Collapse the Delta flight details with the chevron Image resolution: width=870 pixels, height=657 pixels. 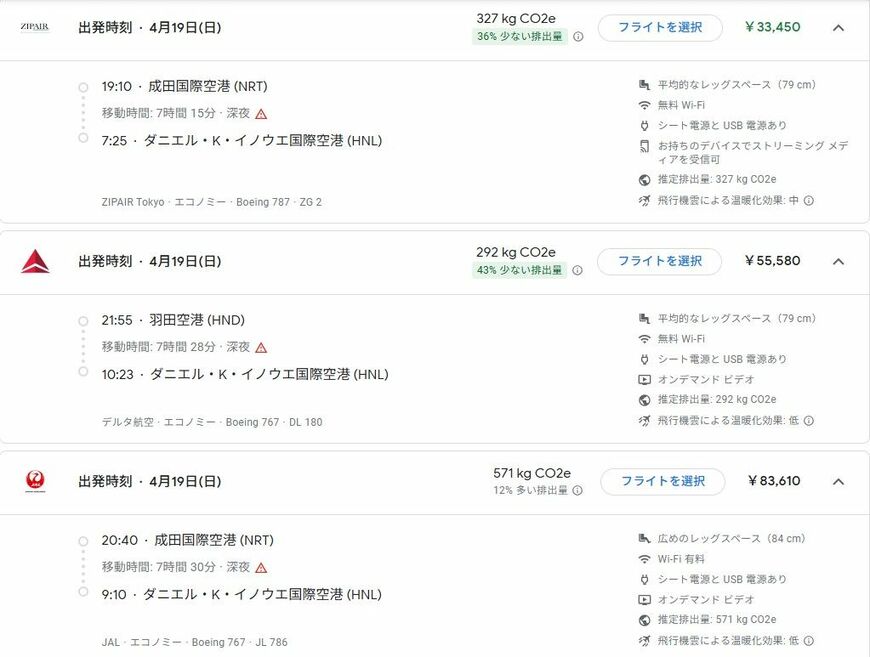(x=838, y=261)
